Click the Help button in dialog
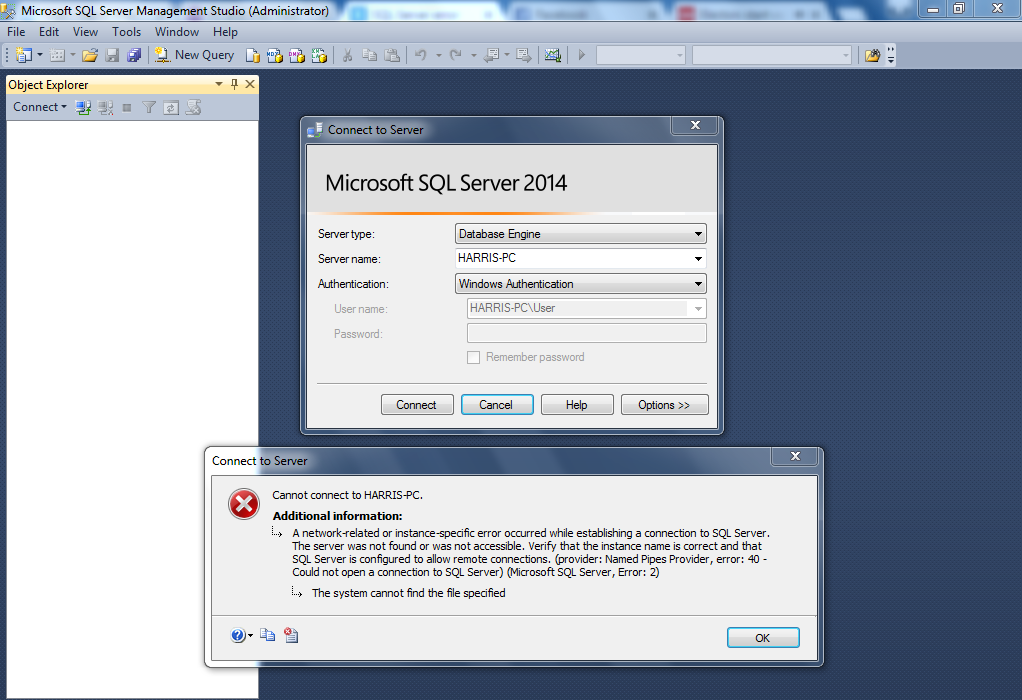Image resolution: width=1022 pixels, height=700 pixels. coord(577,405)
